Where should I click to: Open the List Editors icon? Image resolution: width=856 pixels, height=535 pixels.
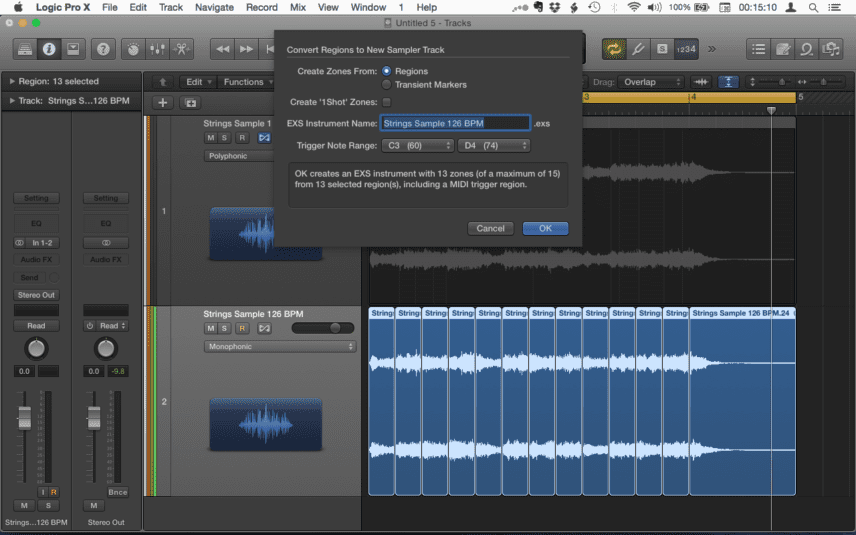tap(758, 49)
